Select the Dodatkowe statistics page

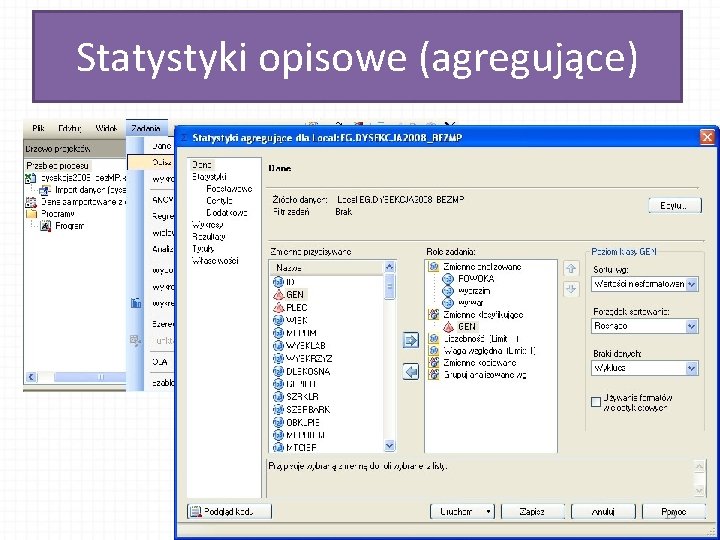point(227,213)
